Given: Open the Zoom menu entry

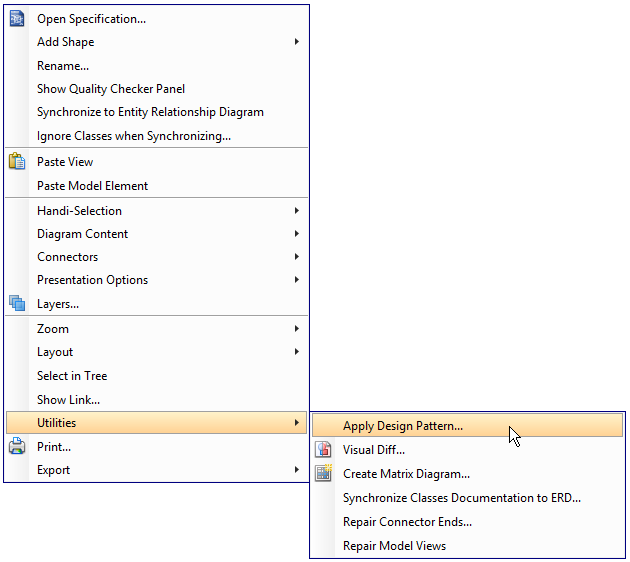Looking at the screenshot, I should point(157,329).
